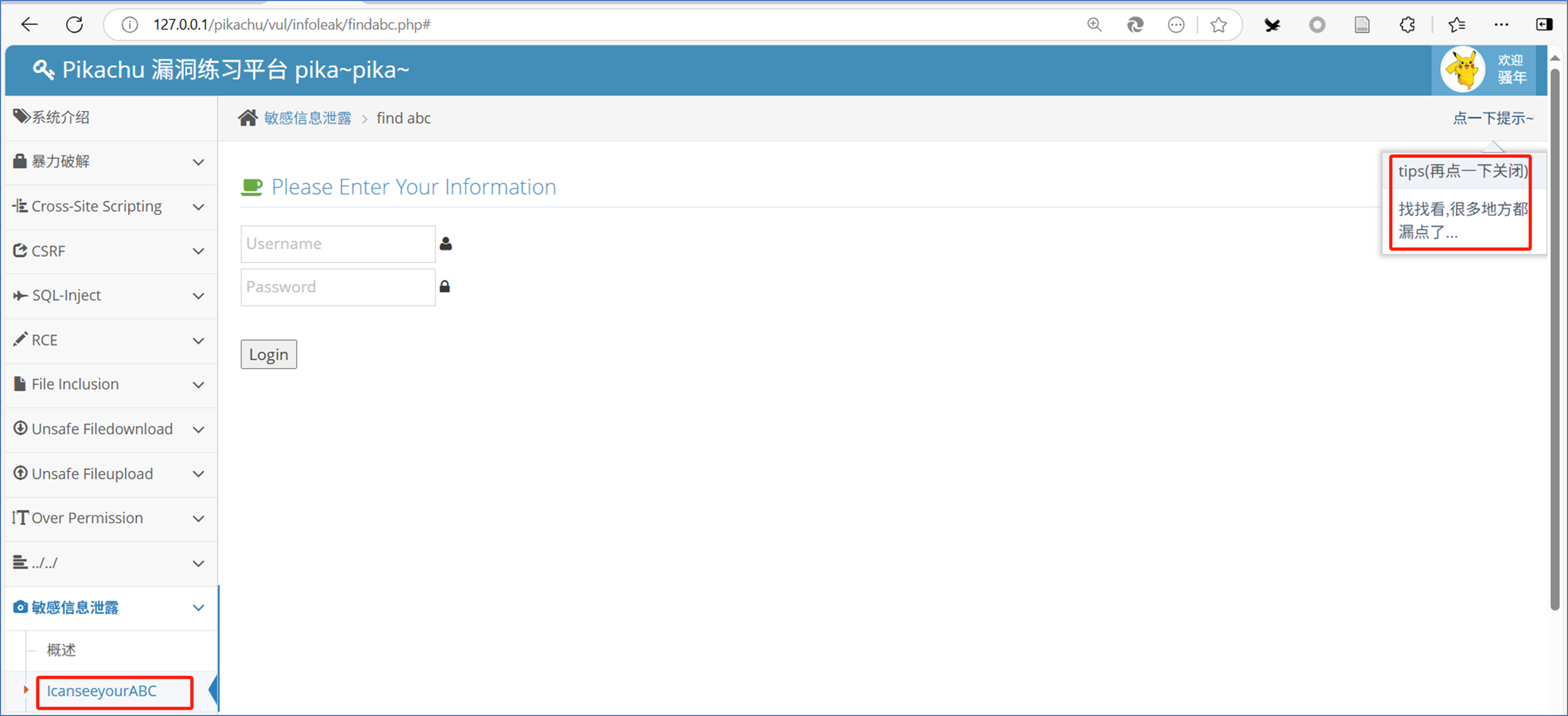The height and width of the screenshot is (716, 1568).
Task: Select 概述 submenu item
Action: pyautogui.click(x=62, y=650)
